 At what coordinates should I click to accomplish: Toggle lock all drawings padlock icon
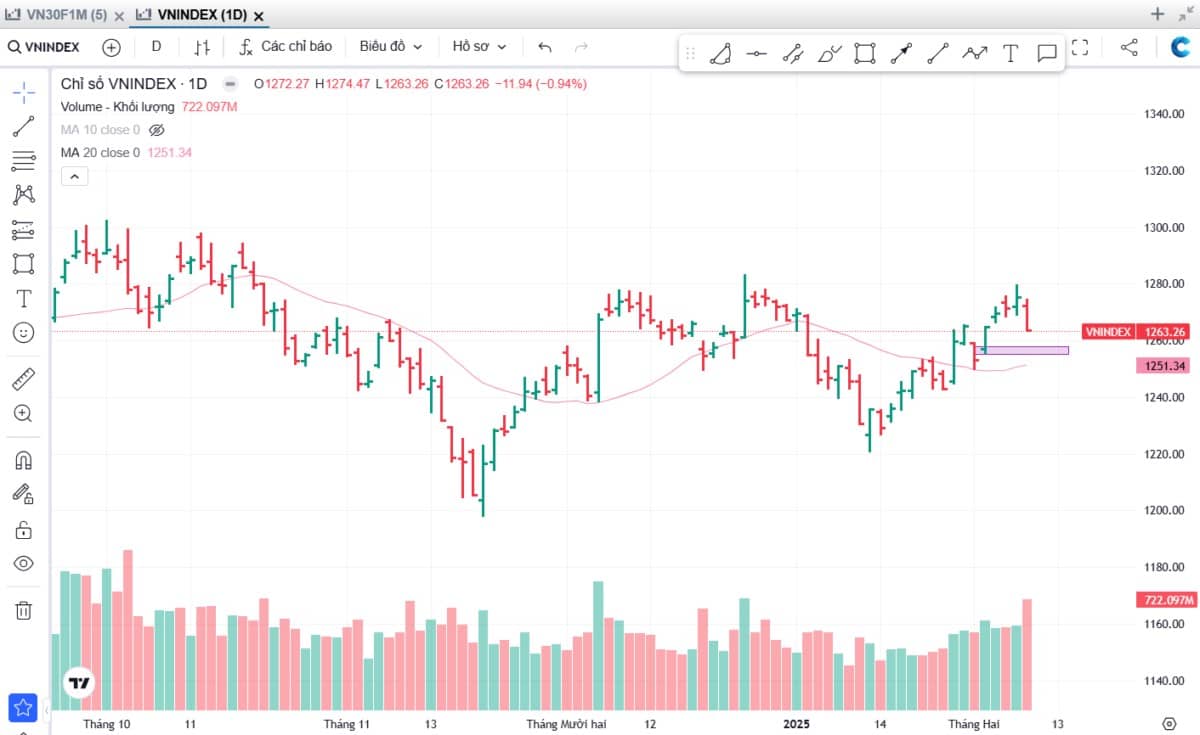click(24, 529)
